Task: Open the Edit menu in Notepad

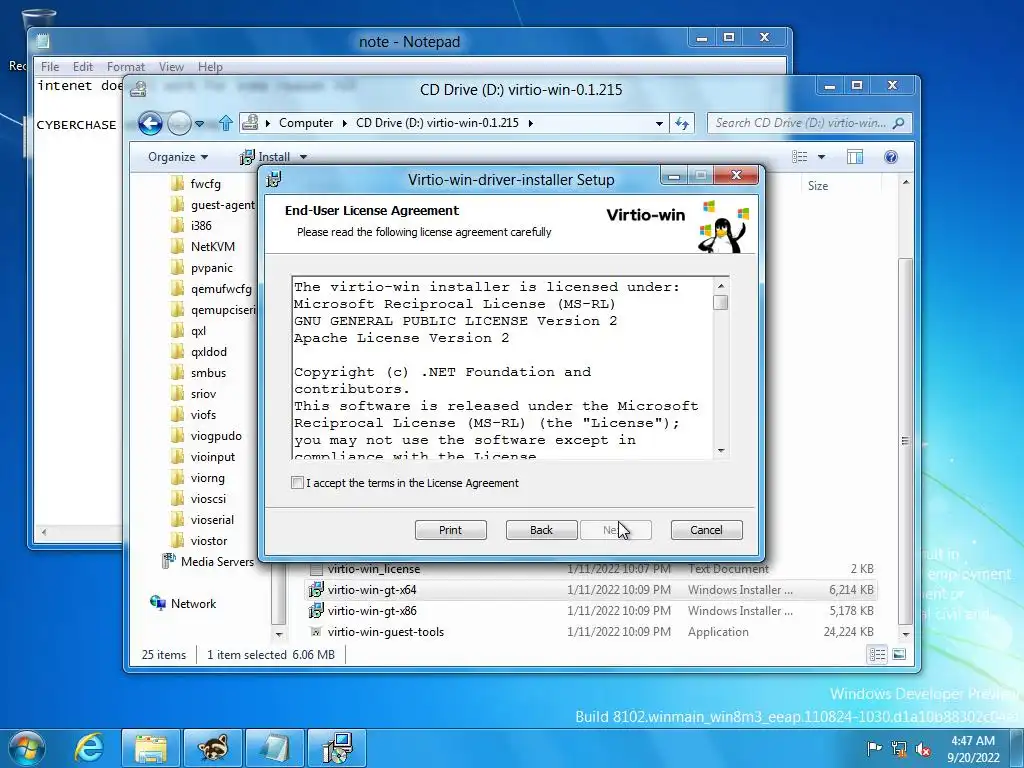Action: tap(82, 67)
